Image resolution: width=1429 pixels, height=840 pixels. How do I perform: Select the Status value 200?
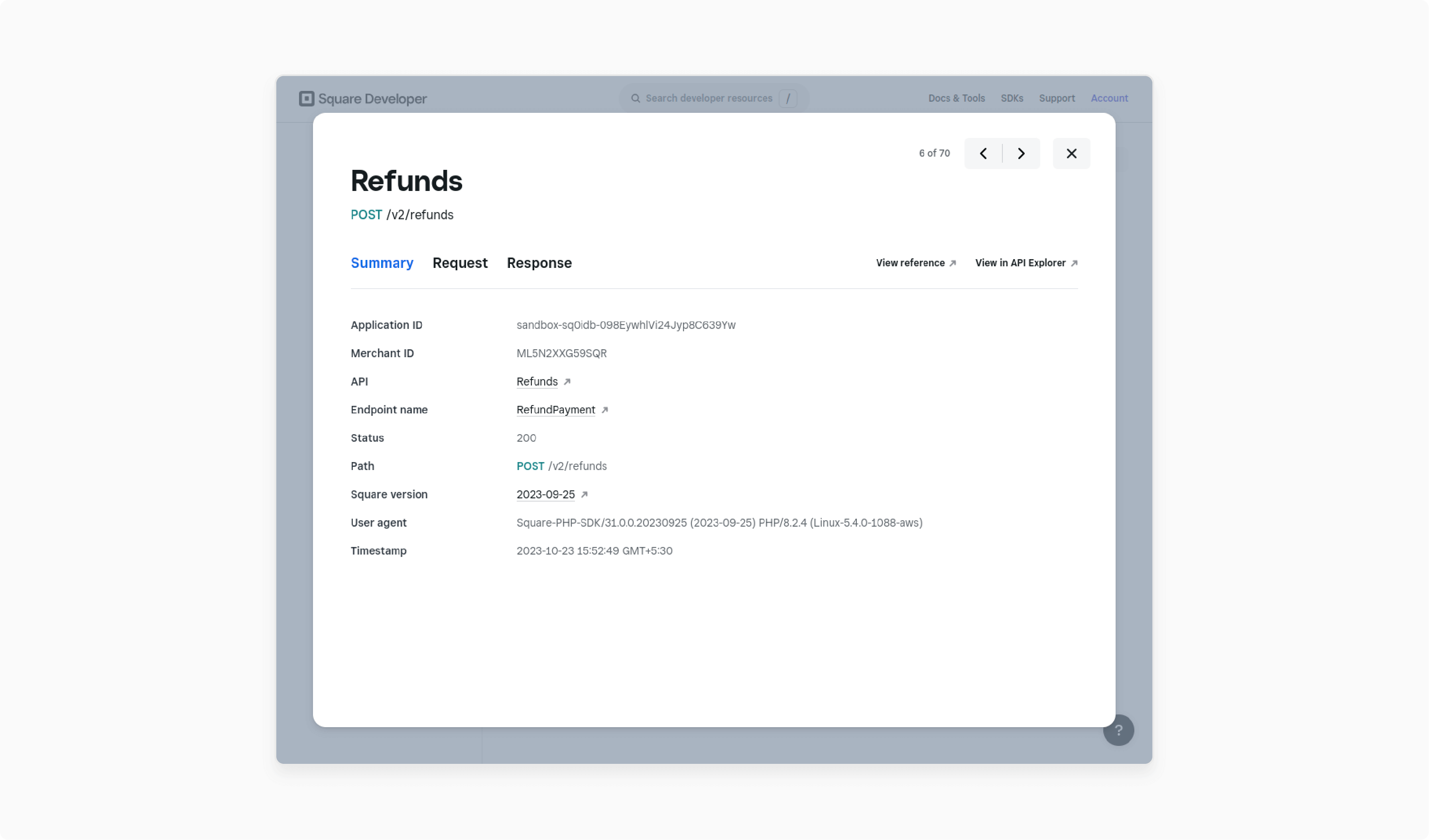(526, 438)
